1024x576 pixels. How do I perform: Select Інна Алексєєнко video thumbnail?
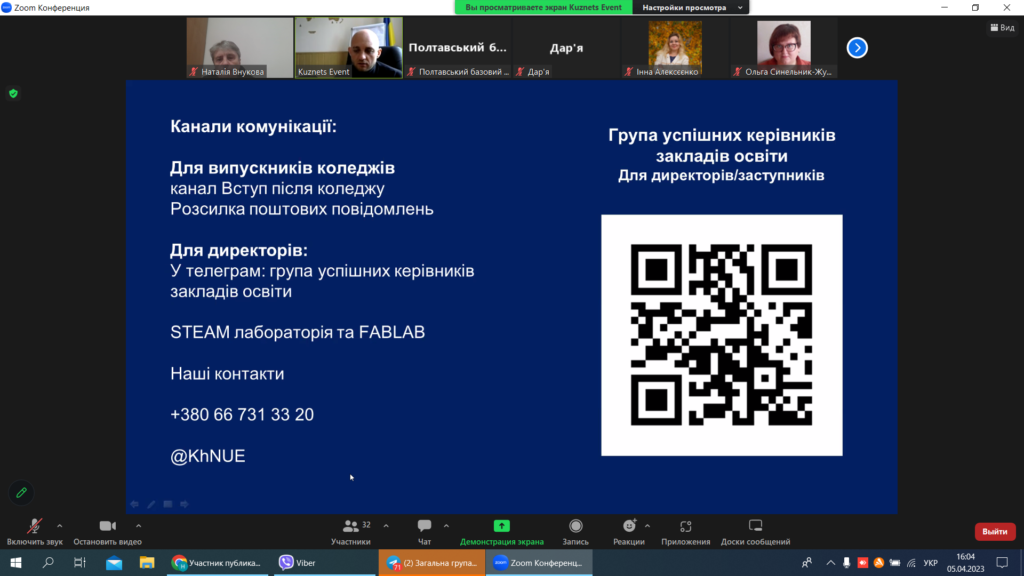tap(675, 48)
